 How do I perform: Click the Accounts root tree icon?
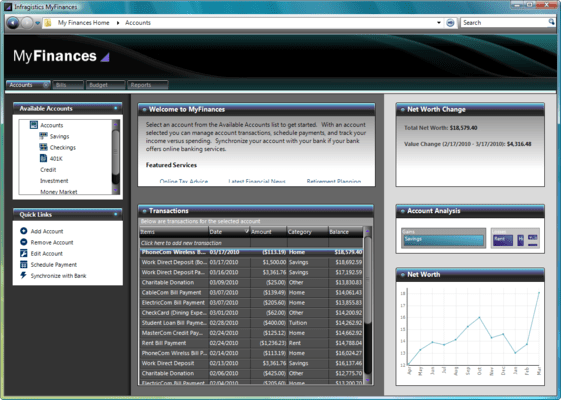click(34, 125)
